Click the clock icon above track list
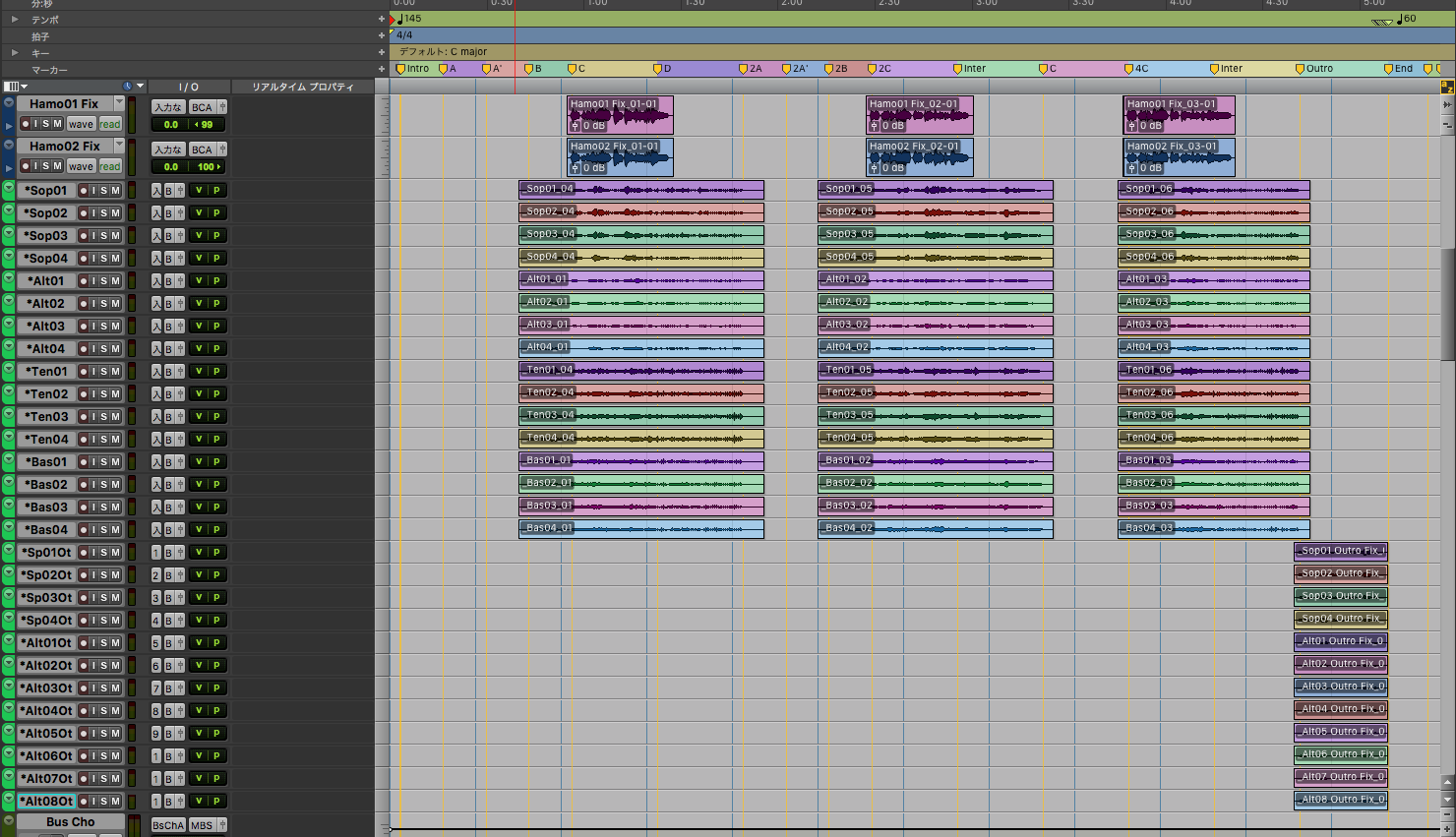1456x837 pixels. [x=128, y=87]
